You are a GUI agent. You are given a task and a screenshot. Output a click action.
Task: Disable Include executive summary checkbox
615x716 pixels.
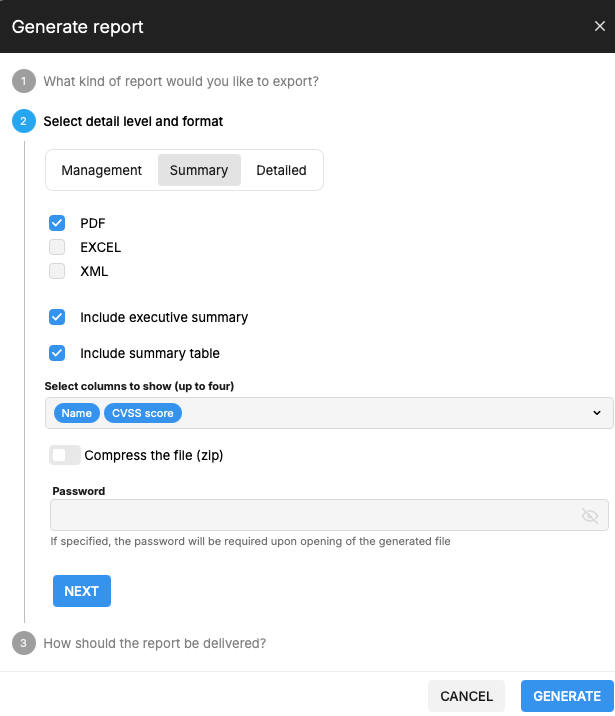point(57,317)
